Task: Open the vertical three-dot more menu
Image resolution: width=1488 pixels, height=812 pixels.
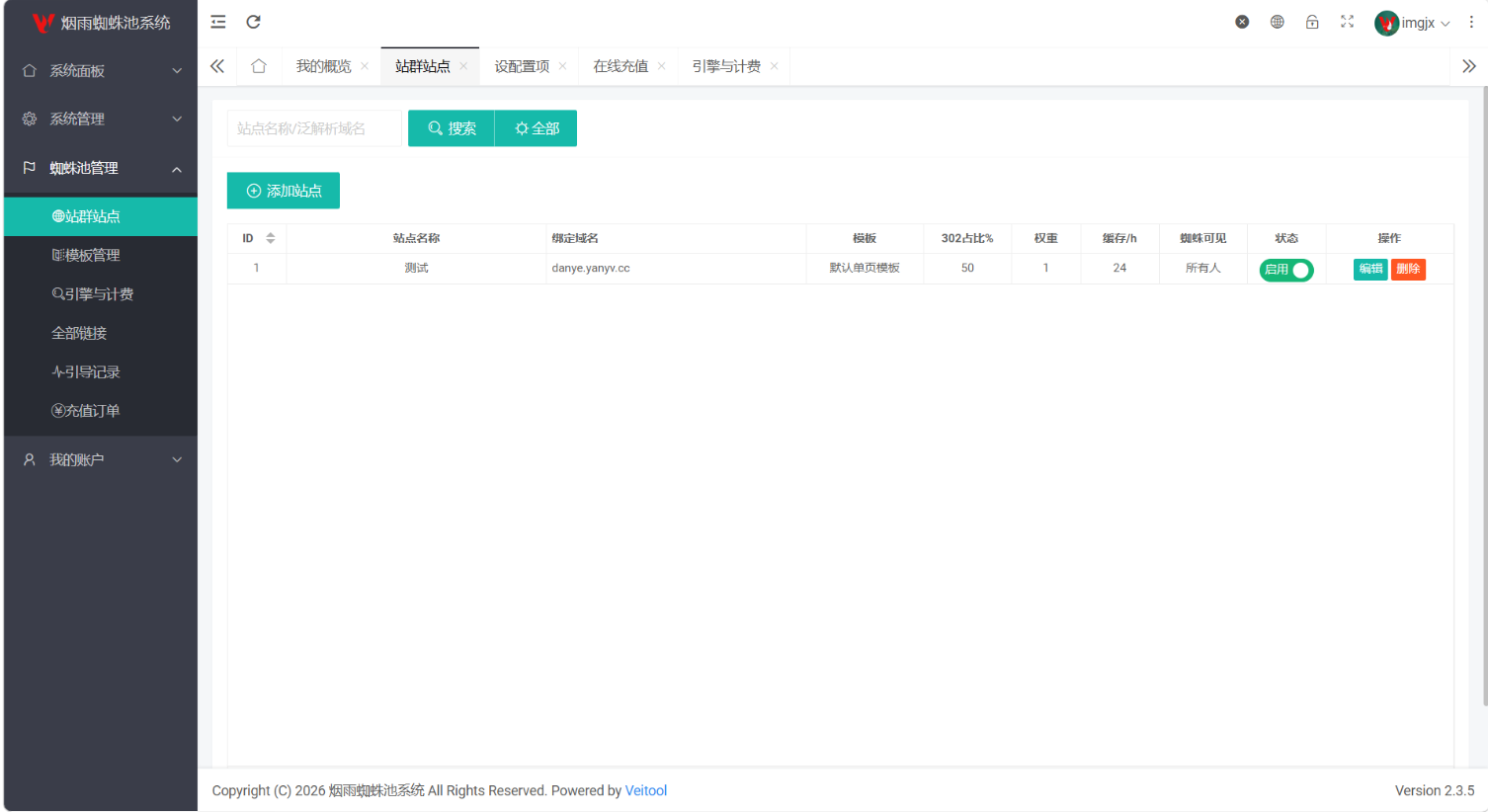Action: [1471, 22]
